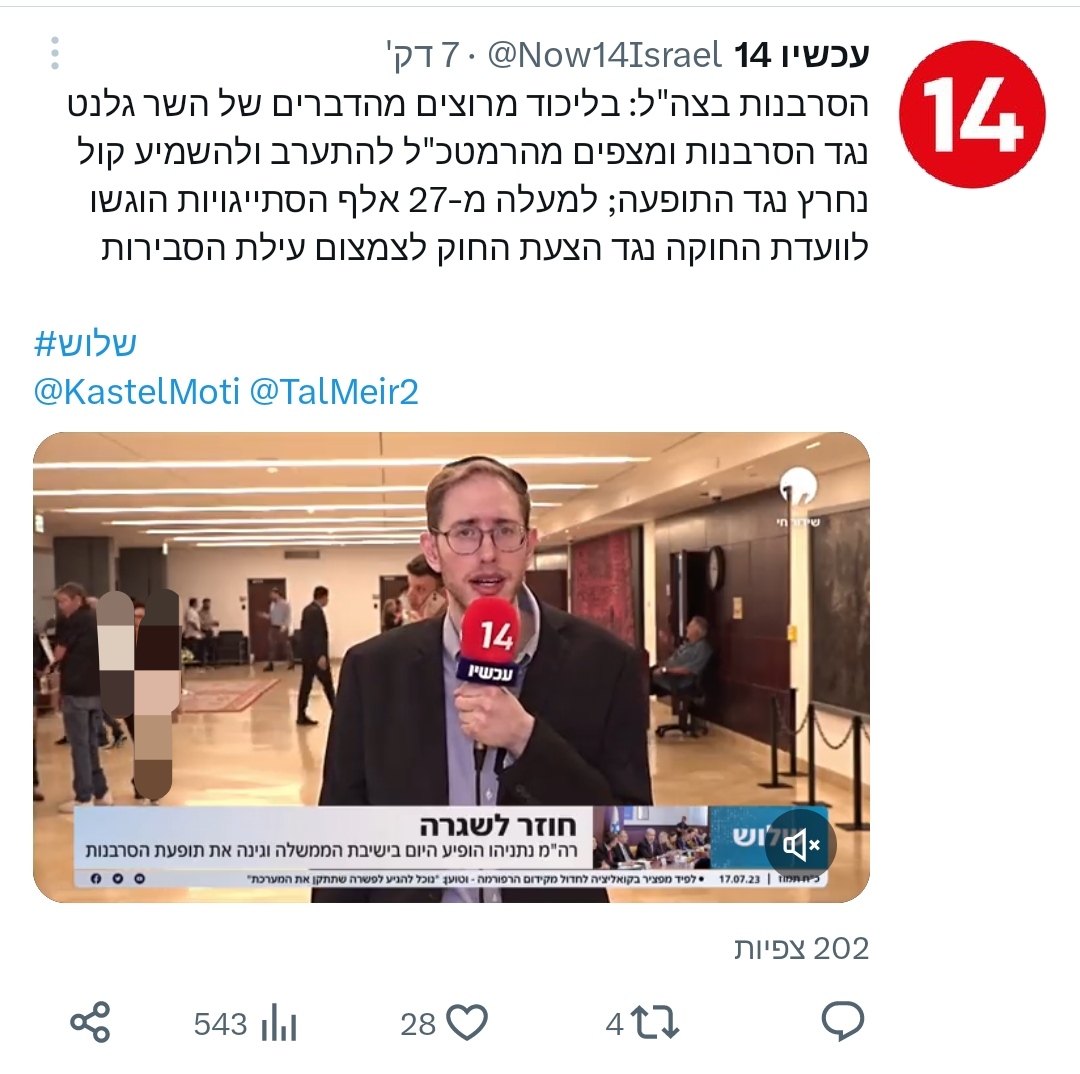The width and height of the screenshot is (1080, 1074).
Task: Open the red 14 profile avatar
Action: click(972, 114)
